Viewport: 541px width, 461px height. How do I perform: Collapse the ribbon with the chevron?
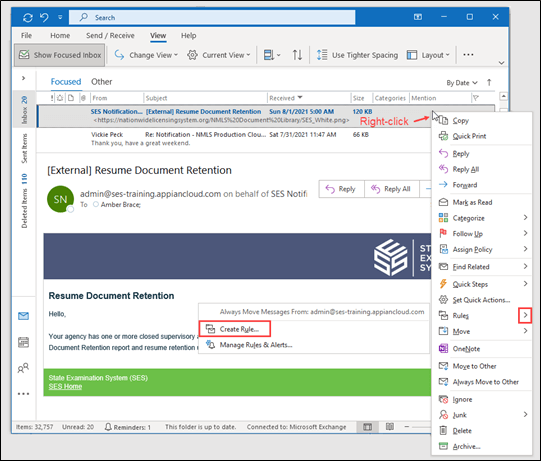point(501,63)
